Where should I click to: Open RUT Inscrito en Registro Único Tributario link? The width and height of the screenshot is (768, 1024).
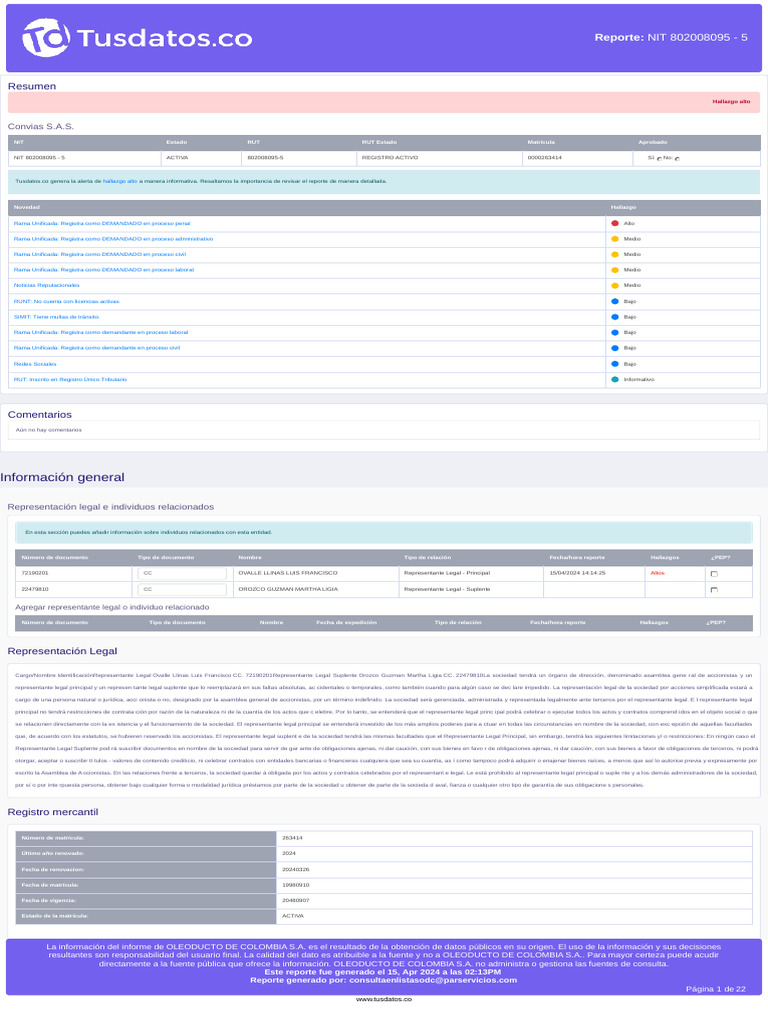pos(71,379)
